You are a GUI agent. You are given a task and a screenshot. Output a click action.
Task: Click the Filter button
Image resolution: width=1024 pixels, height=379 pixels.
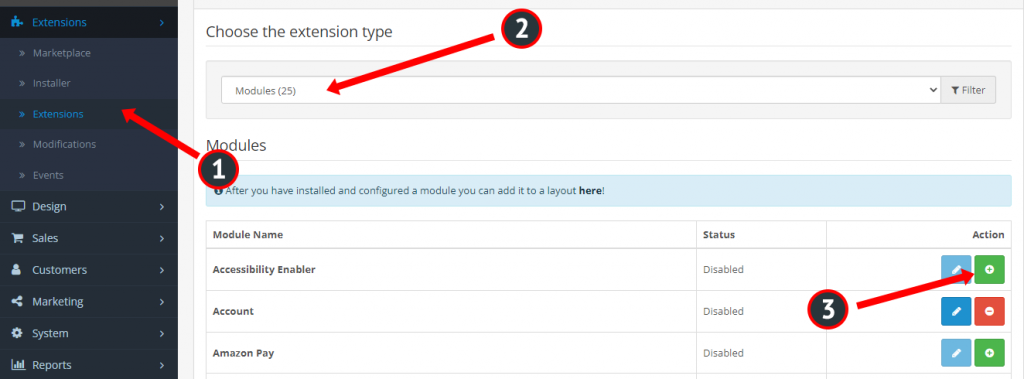(968, 91)
